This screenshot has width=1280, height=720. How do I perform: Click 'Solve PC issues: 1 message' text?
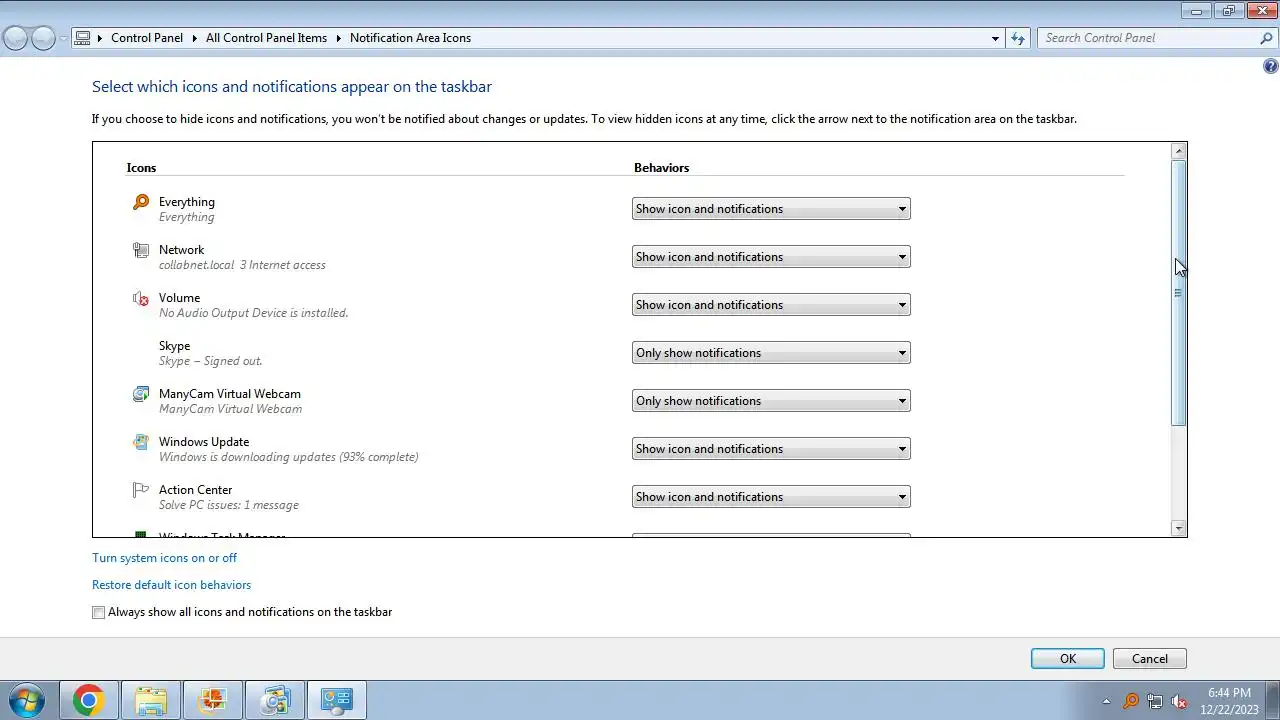(x=228, y=505)
